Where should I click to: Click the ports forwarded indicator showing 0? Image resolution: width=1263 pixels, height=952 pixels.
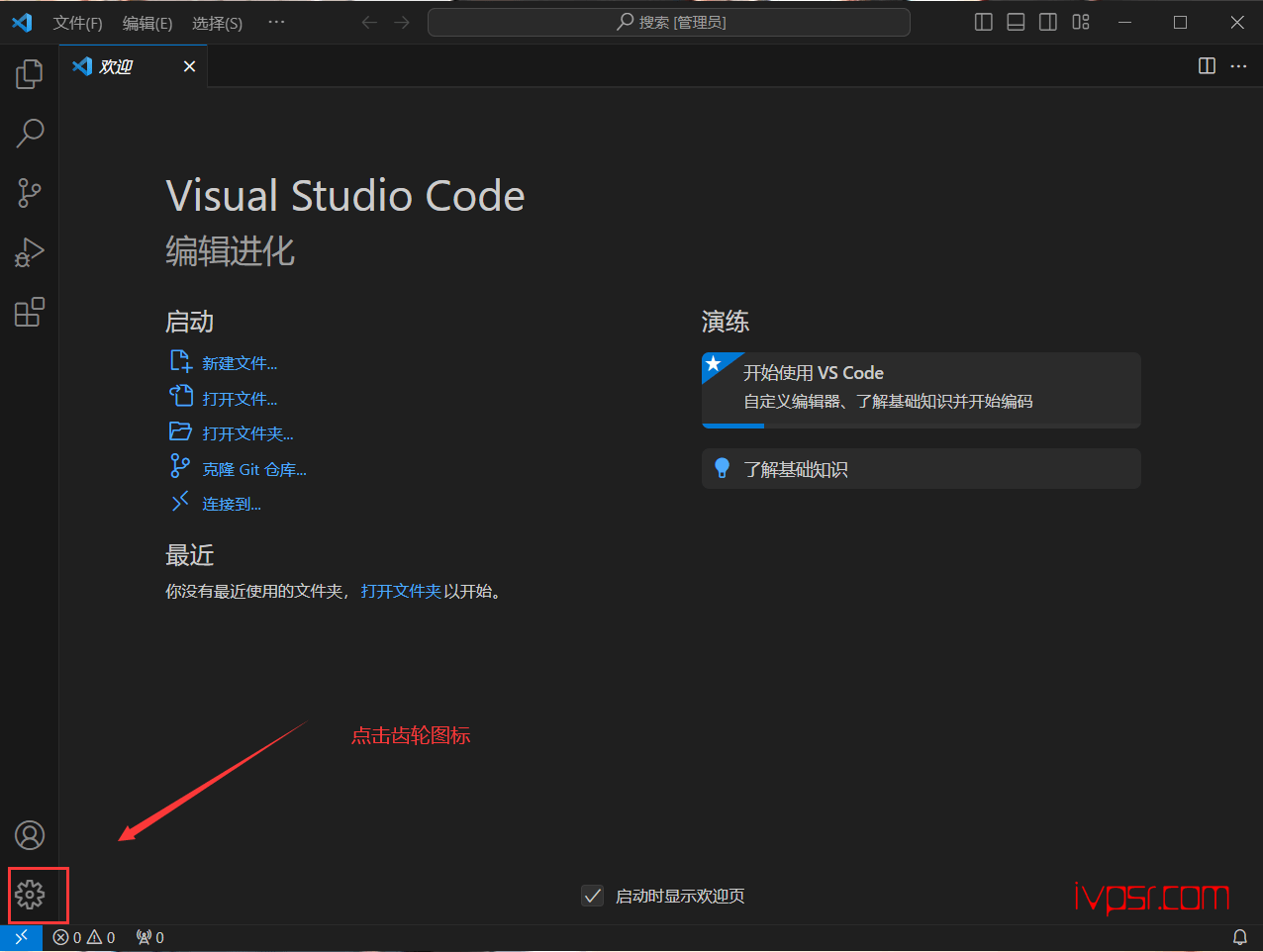coord(150,937)
